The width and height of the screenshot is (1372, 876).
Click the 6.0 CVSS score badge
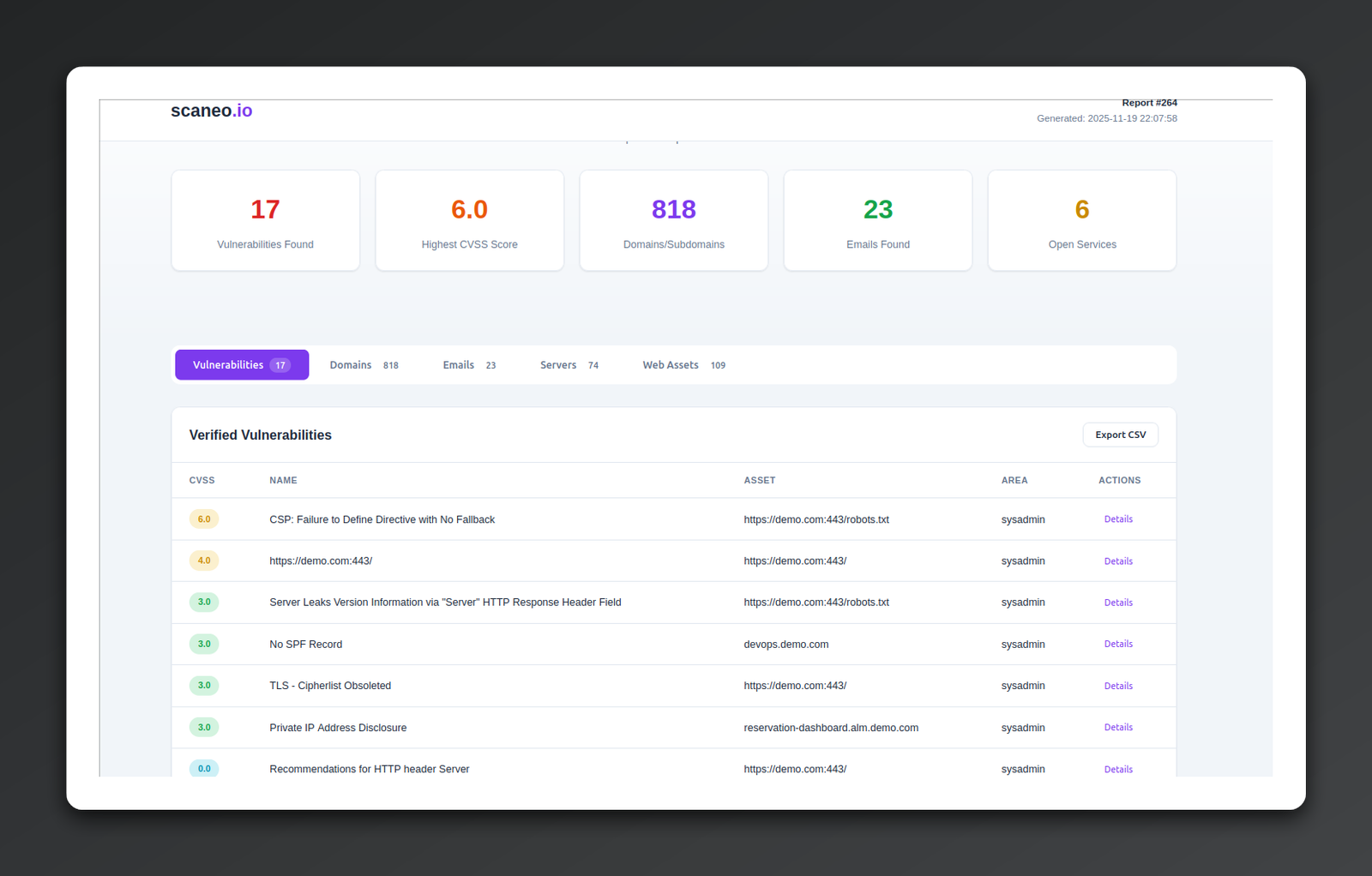[x=204, y=519]
